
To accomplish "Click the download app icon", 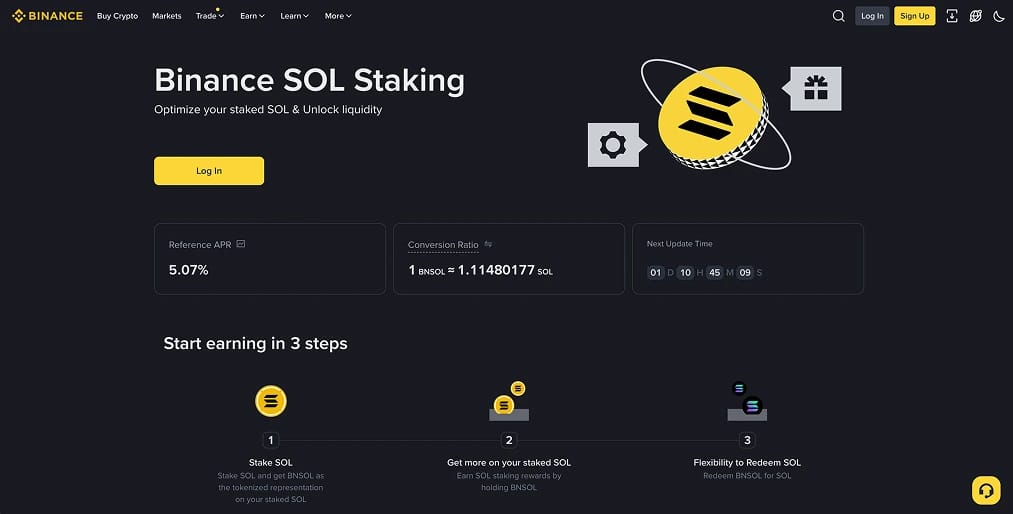I will click(x=952, y=16).
